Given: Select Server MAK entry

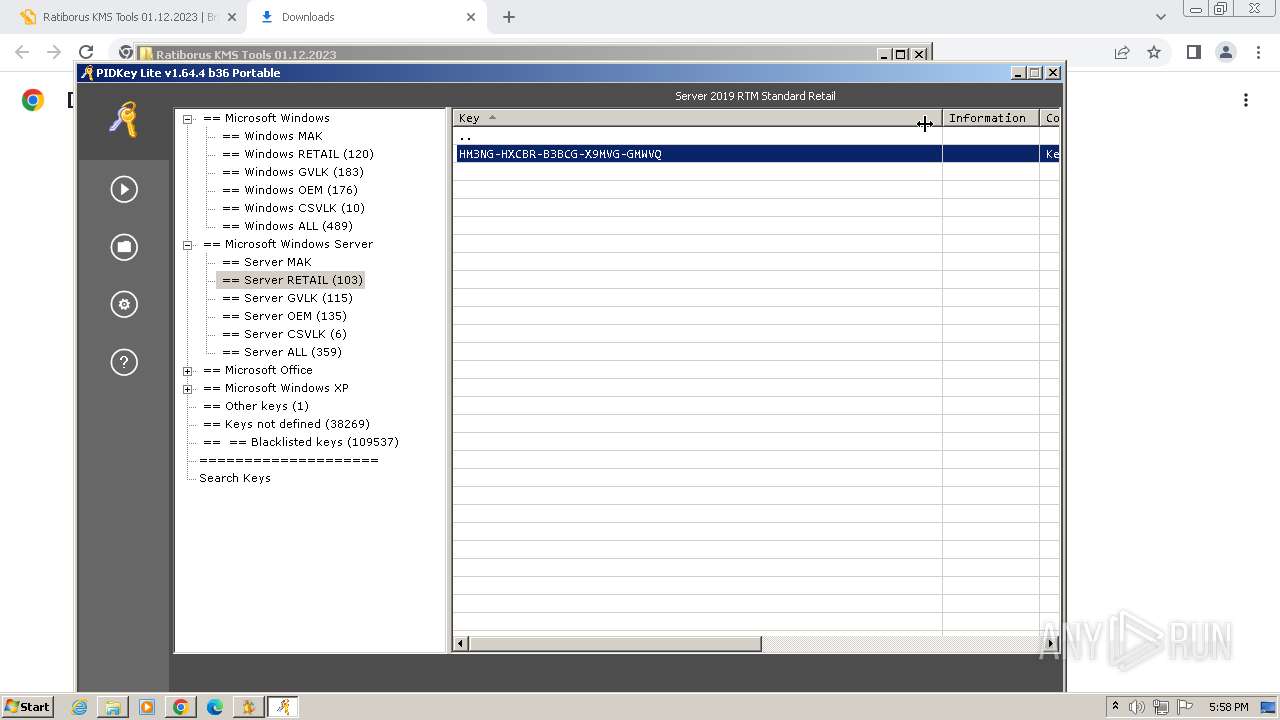Looking at the screenshot, I should (267, 262).
